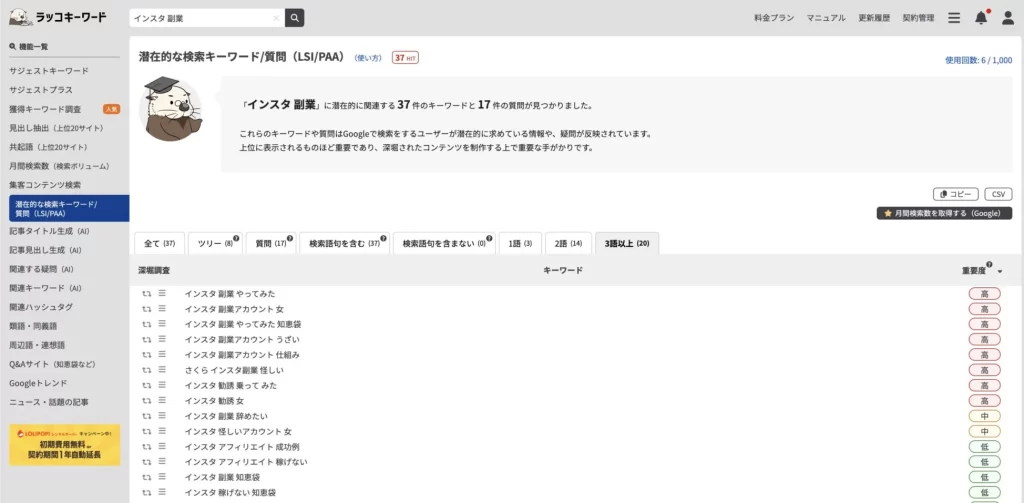Click the ラッコキーワード logo
The image size is (1024, 503).
click(58, 17)
